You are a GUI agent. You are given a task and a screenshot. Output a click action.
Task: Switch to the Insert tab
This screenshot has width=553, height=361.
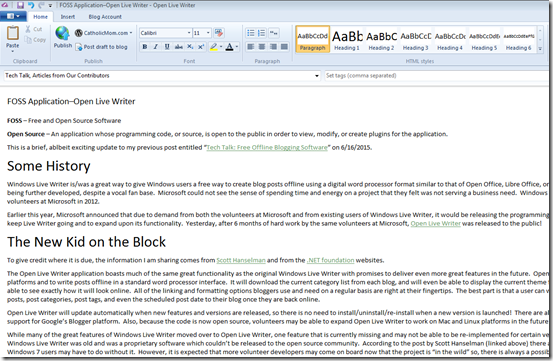[x=68, y=17]
